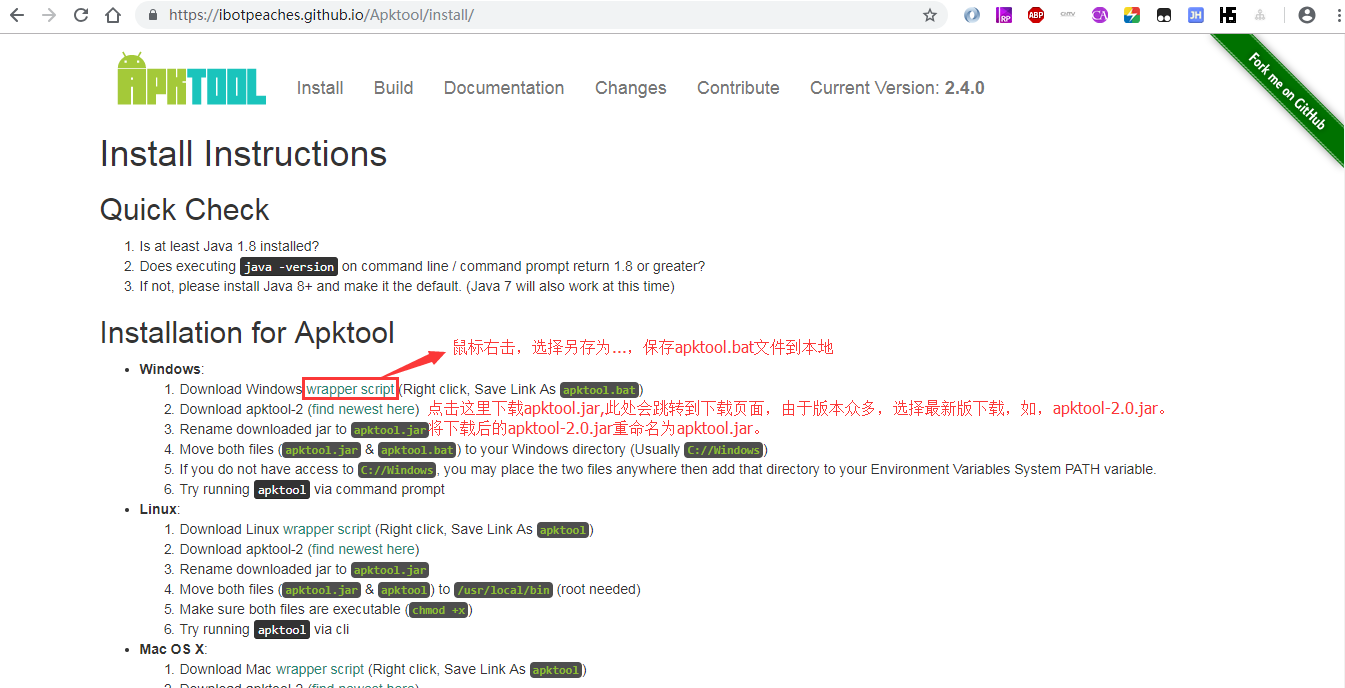Image resolution: width=1345 pixels, height=688 pixels.
Task: Open the blue ring extension icon
Action: click(x=972, y=15)
